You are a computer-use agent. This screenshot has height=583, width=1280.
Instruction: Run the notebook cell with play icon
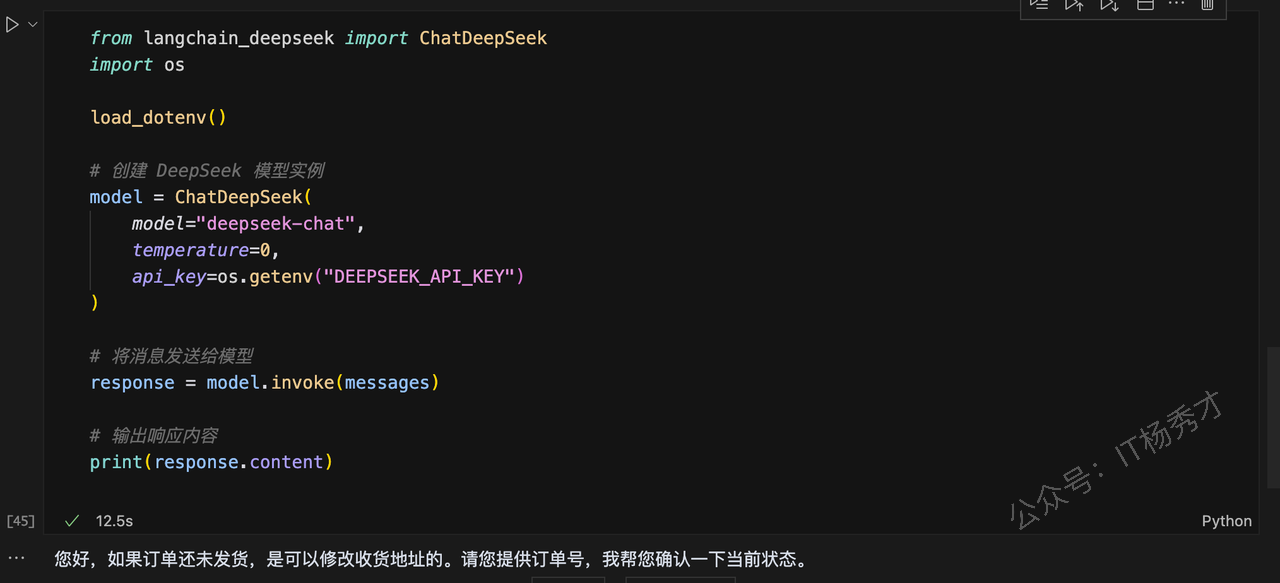click(12, 25)
